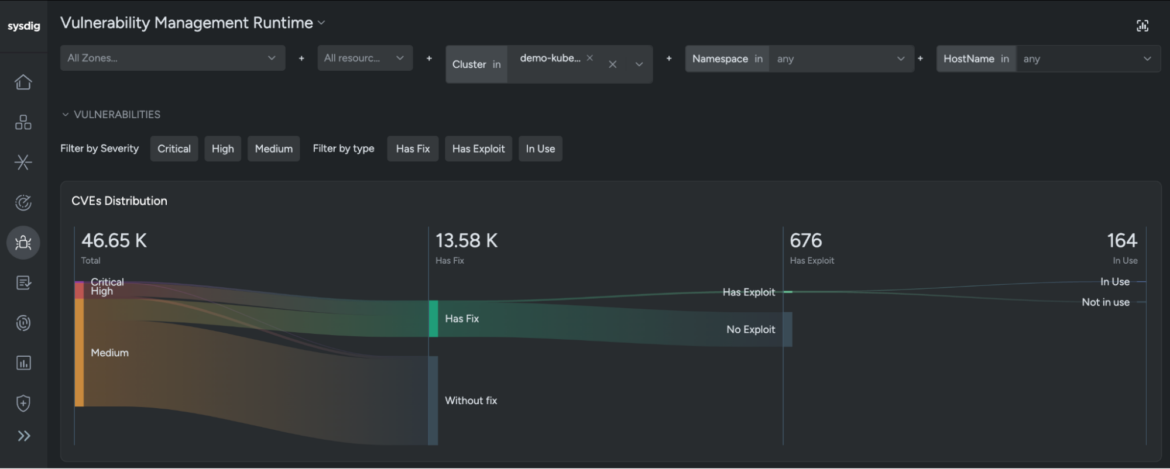This screenshot has width=1170, height=469.
Task: Open the Home sidebar icon
Action: pos(23,82)
